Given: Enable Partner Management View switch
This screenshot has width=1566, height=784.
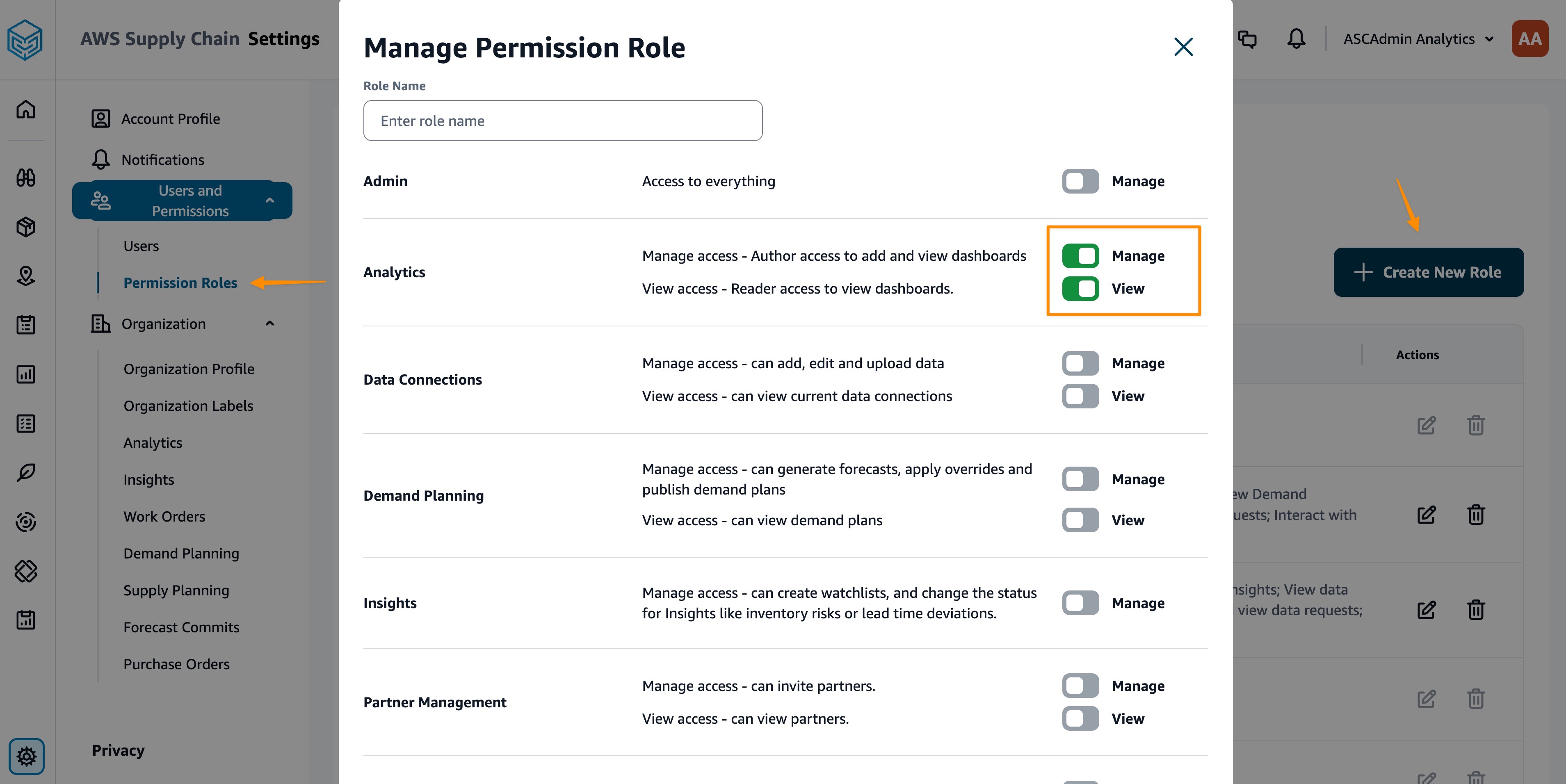Looking at the screenshot, I should pyautogui.click(x=1080, y=718).
